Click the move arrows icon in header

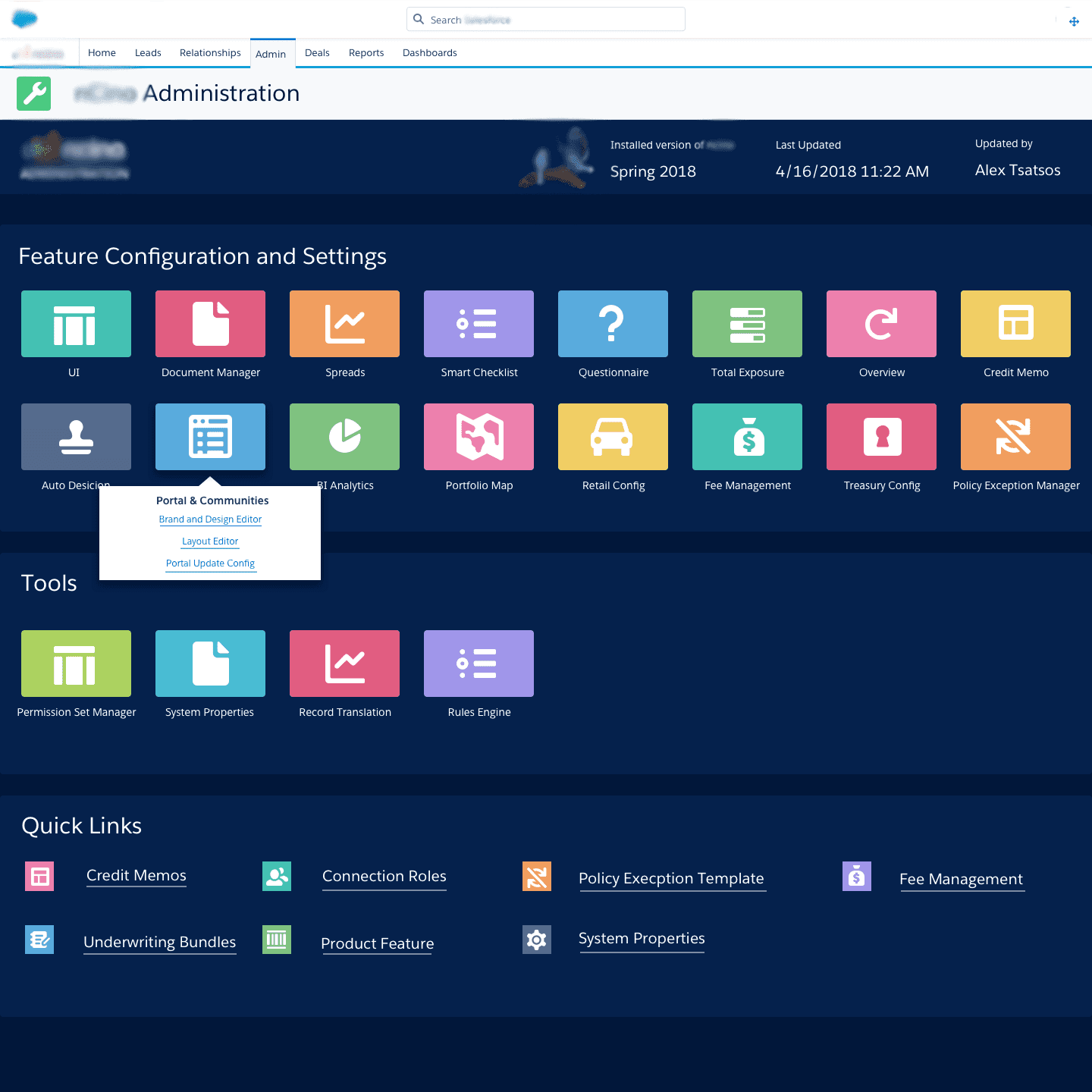point(1074,22)
